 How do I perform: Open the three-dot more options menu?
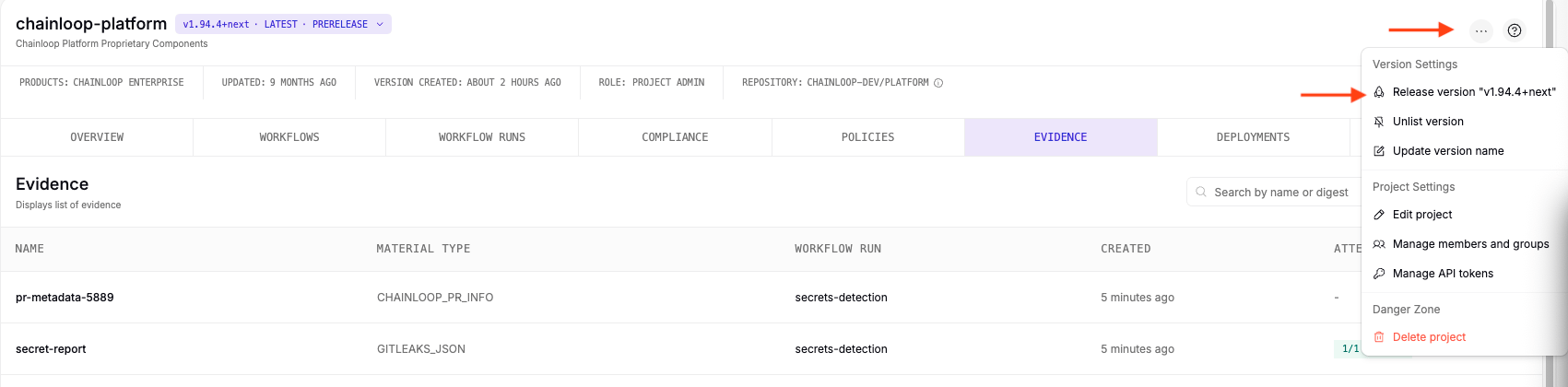[x=1480, y=30]
